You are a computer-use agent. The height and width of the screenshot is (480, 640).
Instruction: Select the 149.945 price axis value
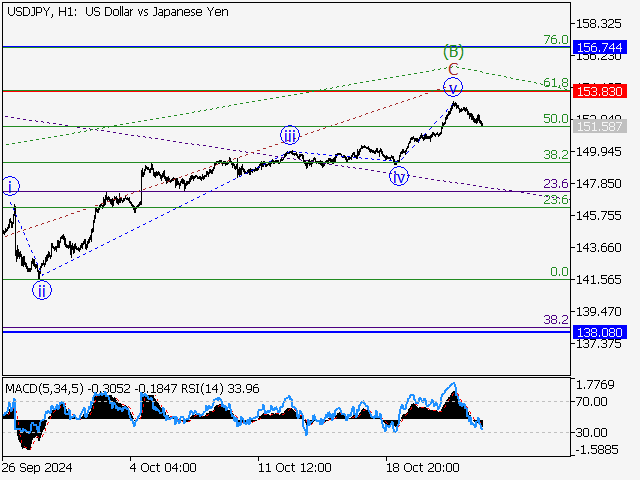coord(598,152)
